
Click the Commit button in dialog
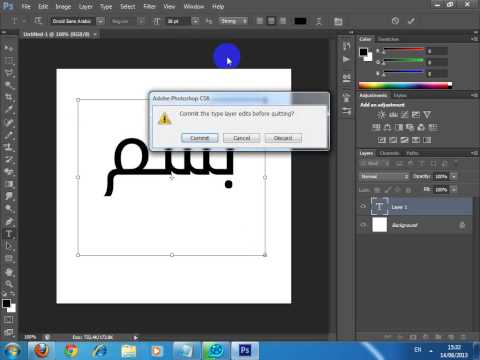pos(199,138)
